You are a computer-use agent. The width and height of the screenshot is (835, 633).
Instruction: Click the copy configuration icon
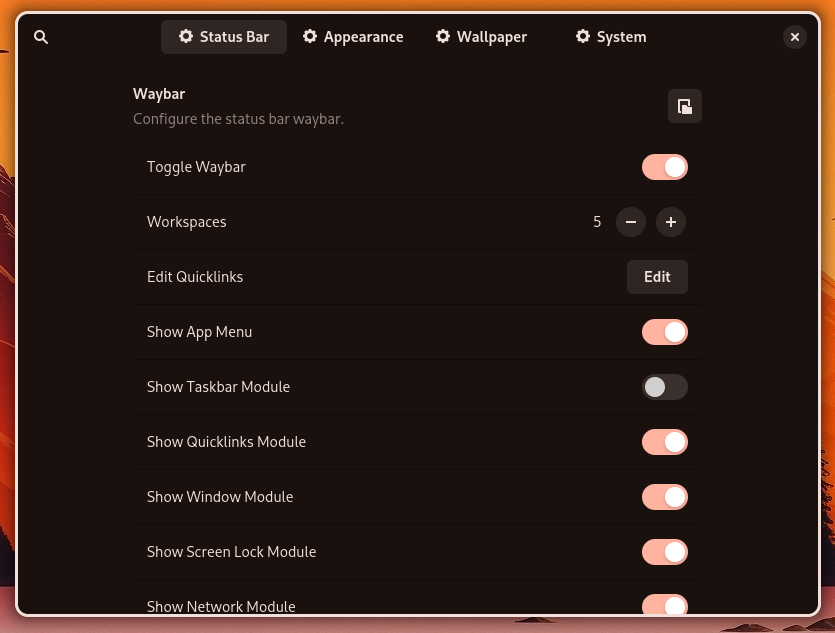pos(685,106)
